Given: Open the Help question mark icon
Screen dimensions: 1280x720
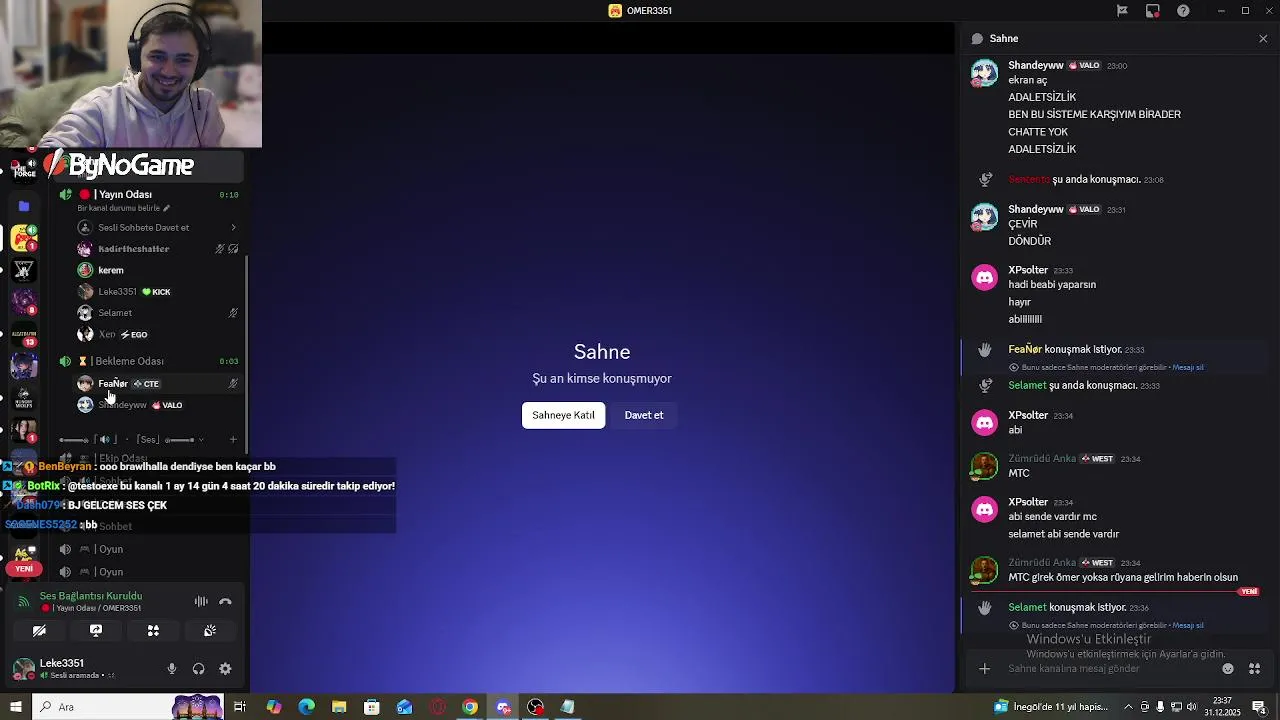Looking at the screenshot, I should (x=1184, y=11).
